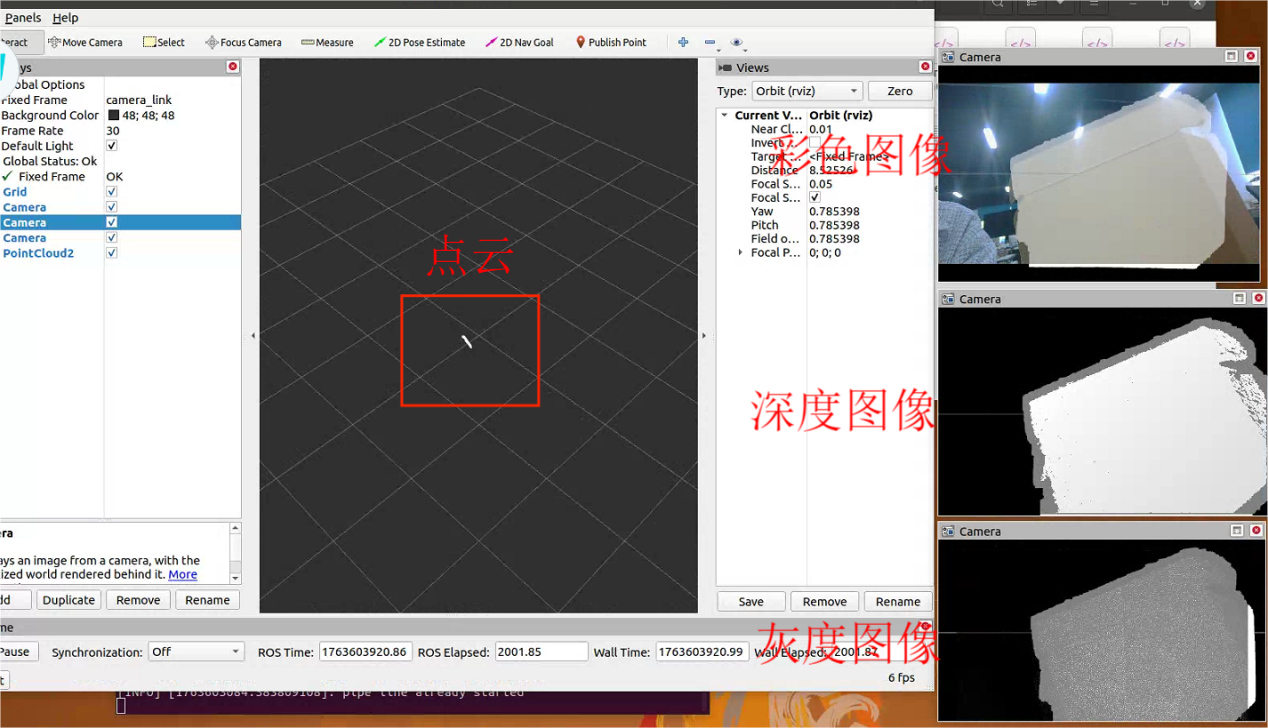1268x728 pixels.
Task: Click the blue plus add-tool icon
Action: pos(683,42)
